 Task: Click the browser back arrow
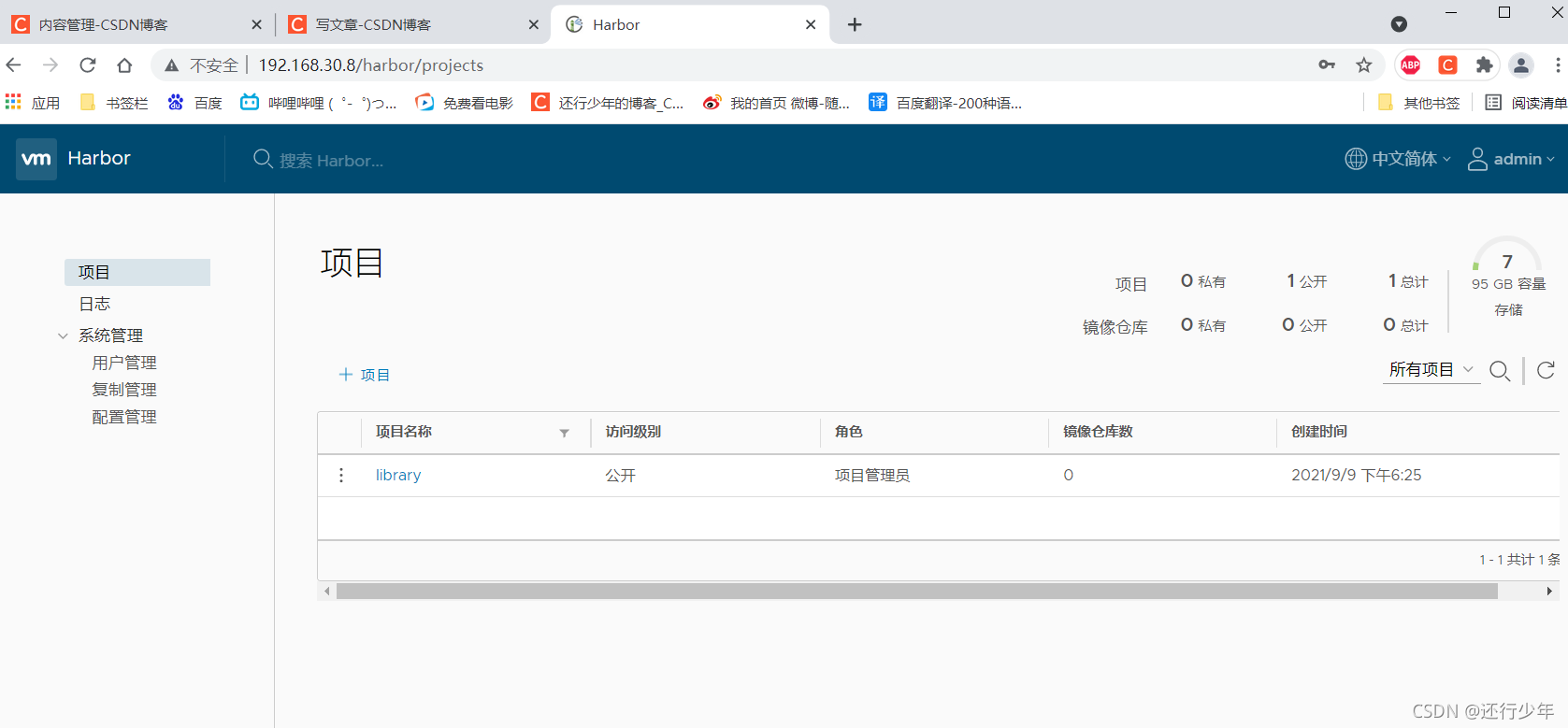click(13, 64)
